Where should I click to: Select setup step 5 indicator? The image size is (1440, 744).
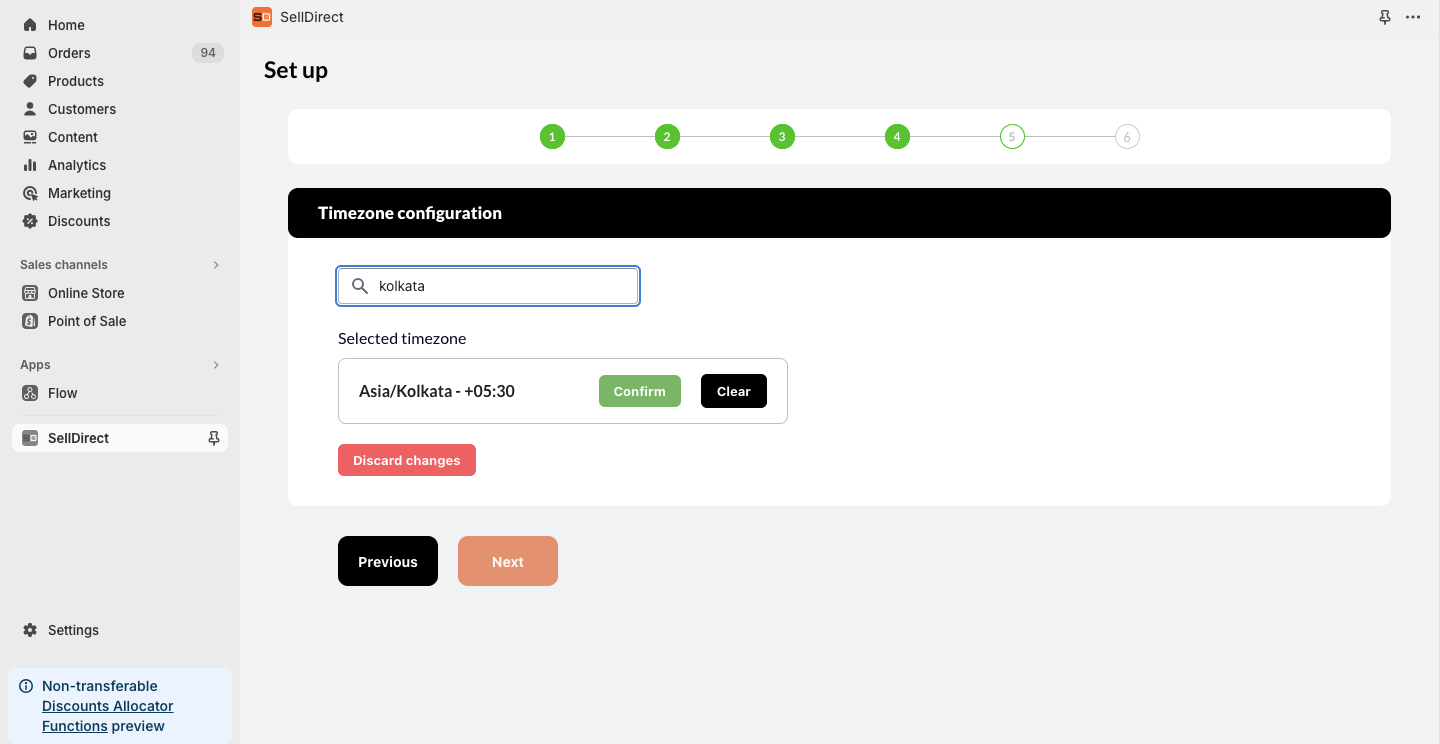coord(1012,136)
